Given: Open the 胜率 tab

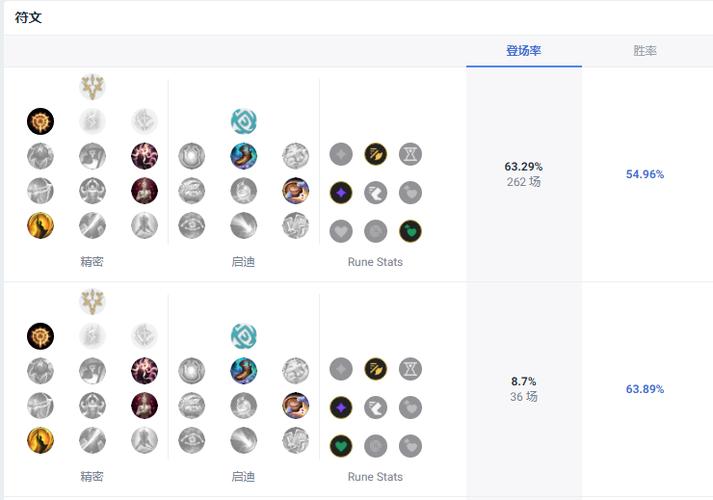Looking at the screenshot, I should click(645, 51).
